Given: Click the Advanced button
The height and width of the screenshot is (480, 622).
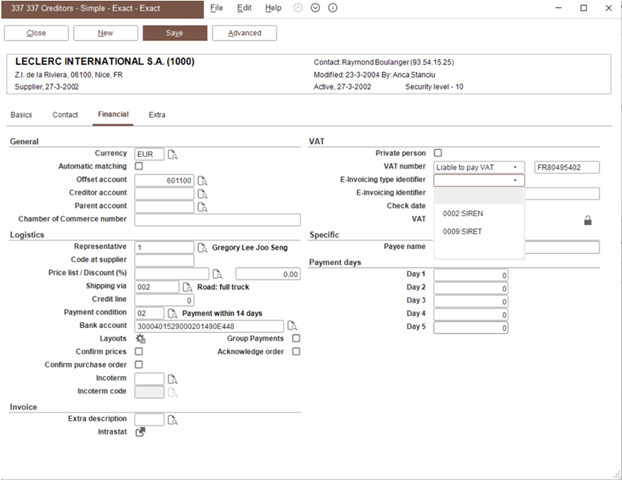Looking at the screenshot, I should (244, 33).
